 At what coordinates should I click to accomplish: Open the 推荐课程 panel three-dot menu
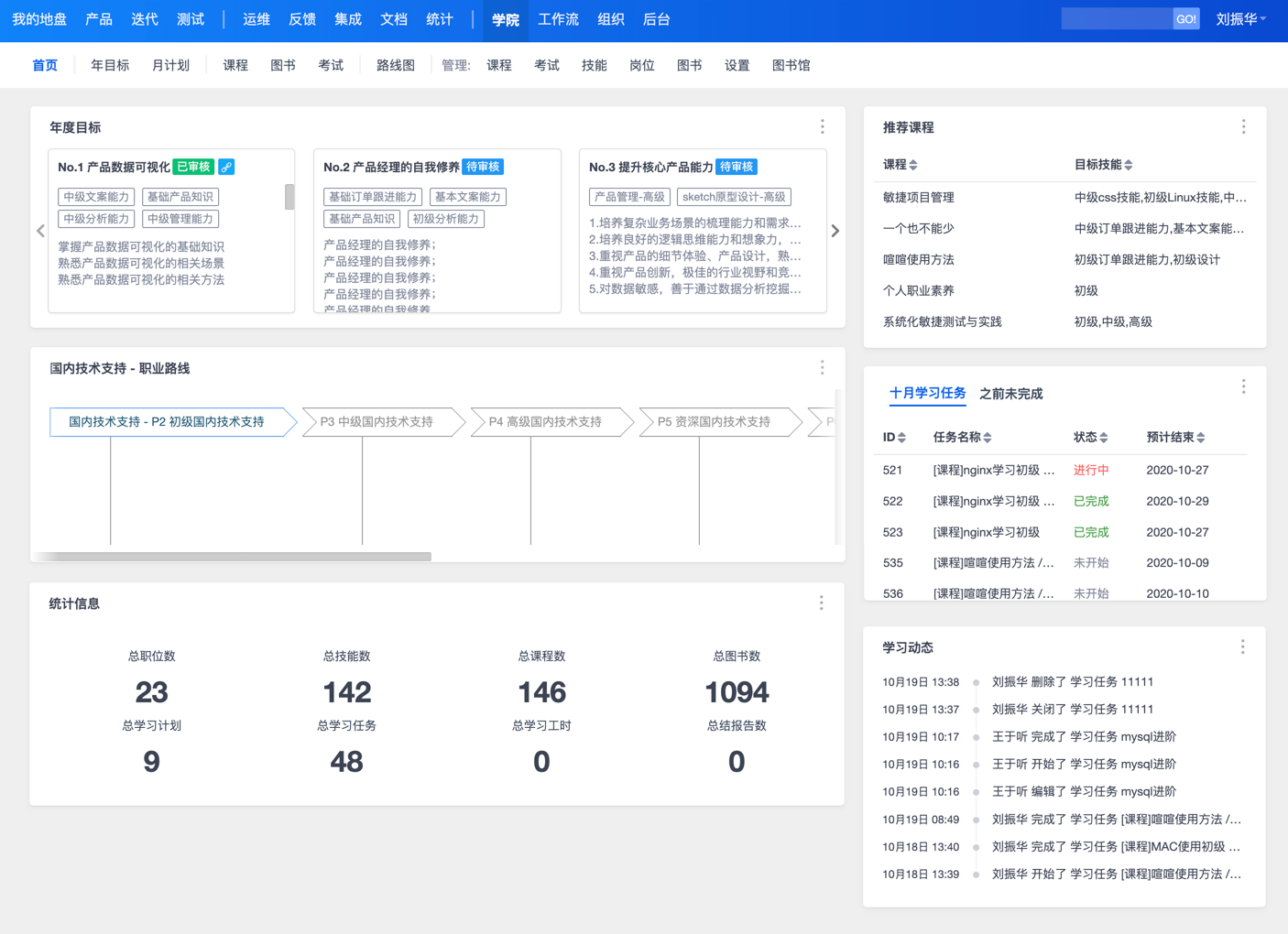1243,127
